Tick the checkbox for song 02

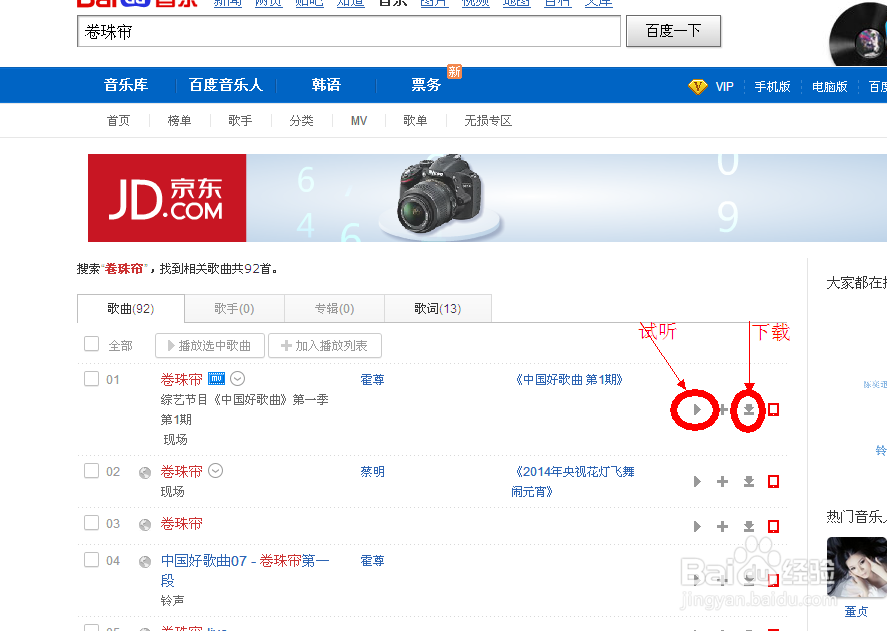pyautogui.click(x=92, y=470)
